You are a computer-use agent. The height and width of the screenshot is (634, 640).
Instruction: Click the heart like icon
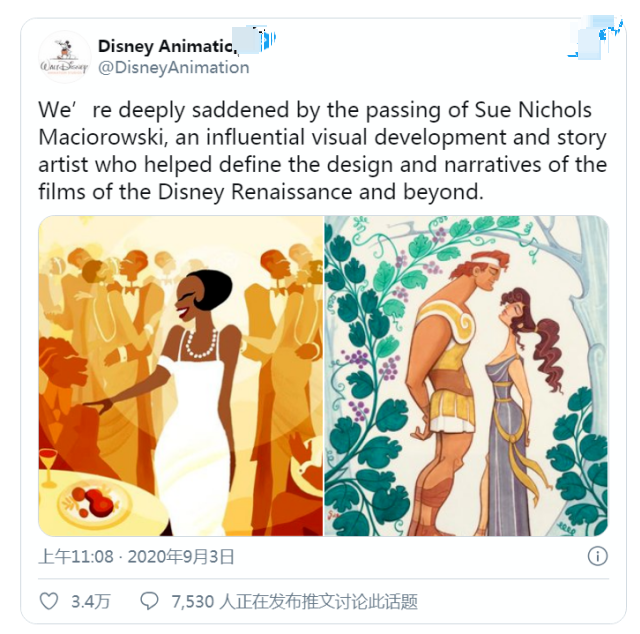[x=49, y=601]
